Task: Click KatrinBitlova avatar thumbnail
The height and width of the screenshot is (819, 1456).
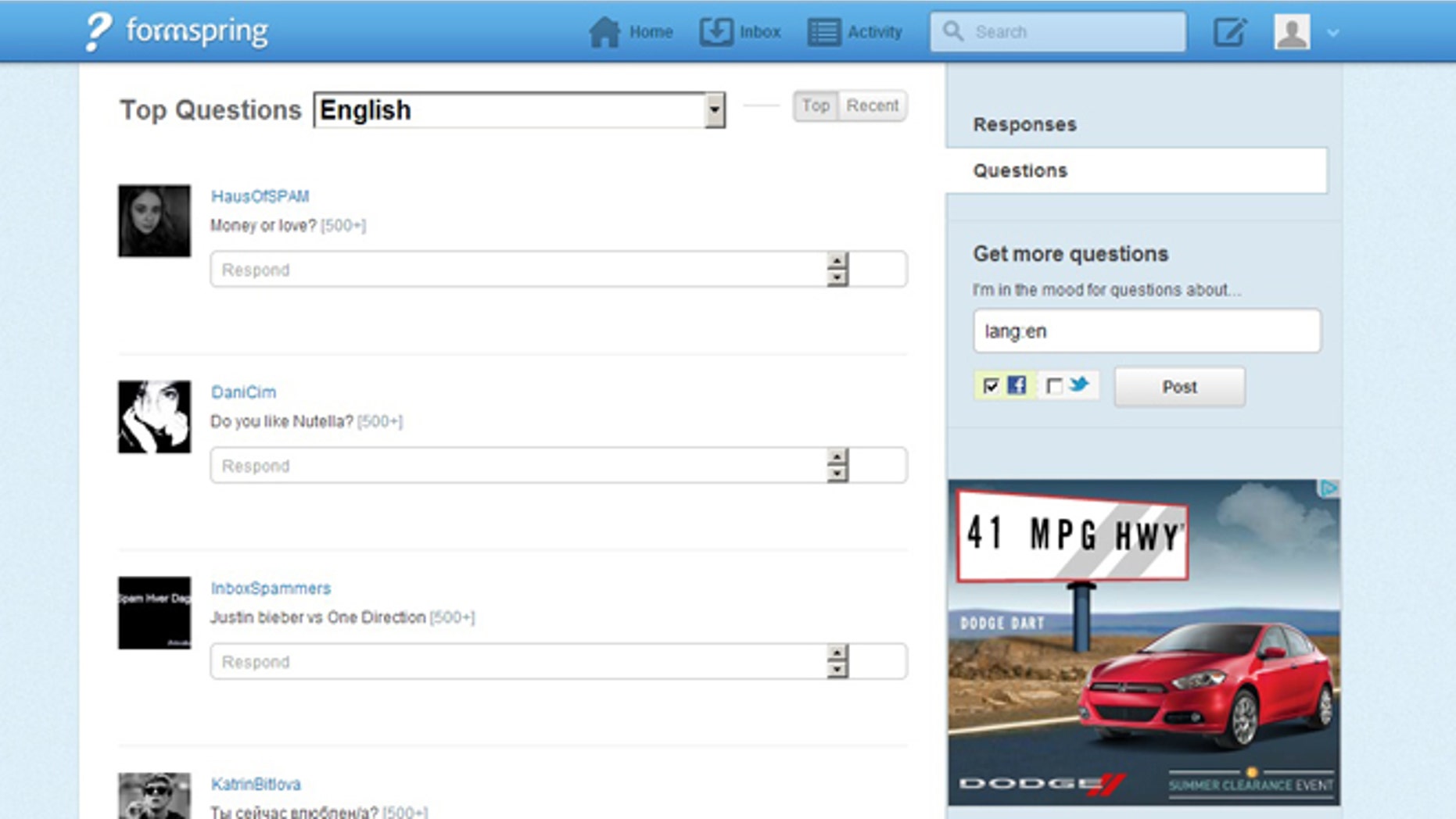Action: click(x=154, y=796)
